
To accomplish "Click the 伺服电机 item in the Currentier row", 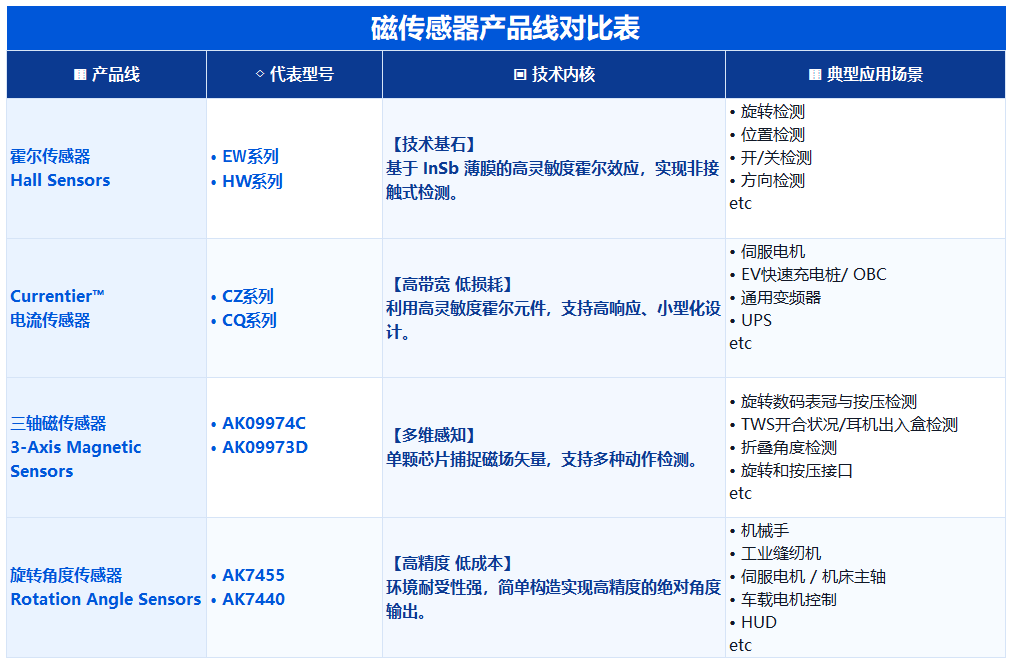I will coord(773,252).
